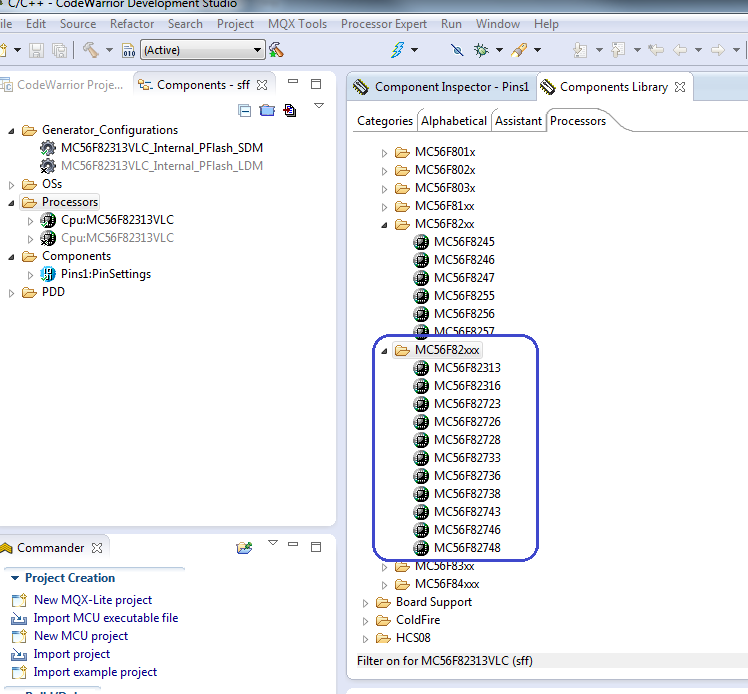Click the binary 010 file icon
748x694 pixels.
click(x=129, y=50)
